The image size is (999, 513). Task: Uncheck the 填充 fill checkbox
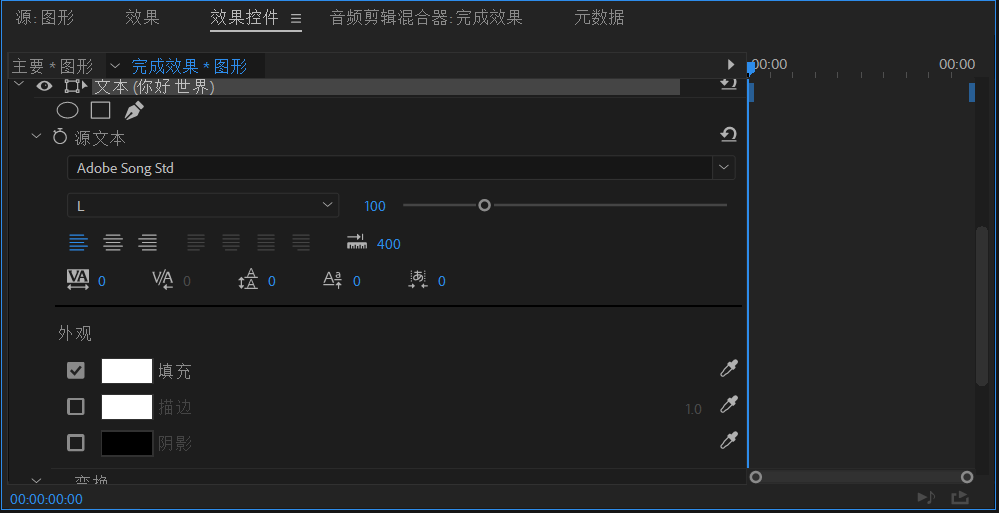click(x=76, y=370)
